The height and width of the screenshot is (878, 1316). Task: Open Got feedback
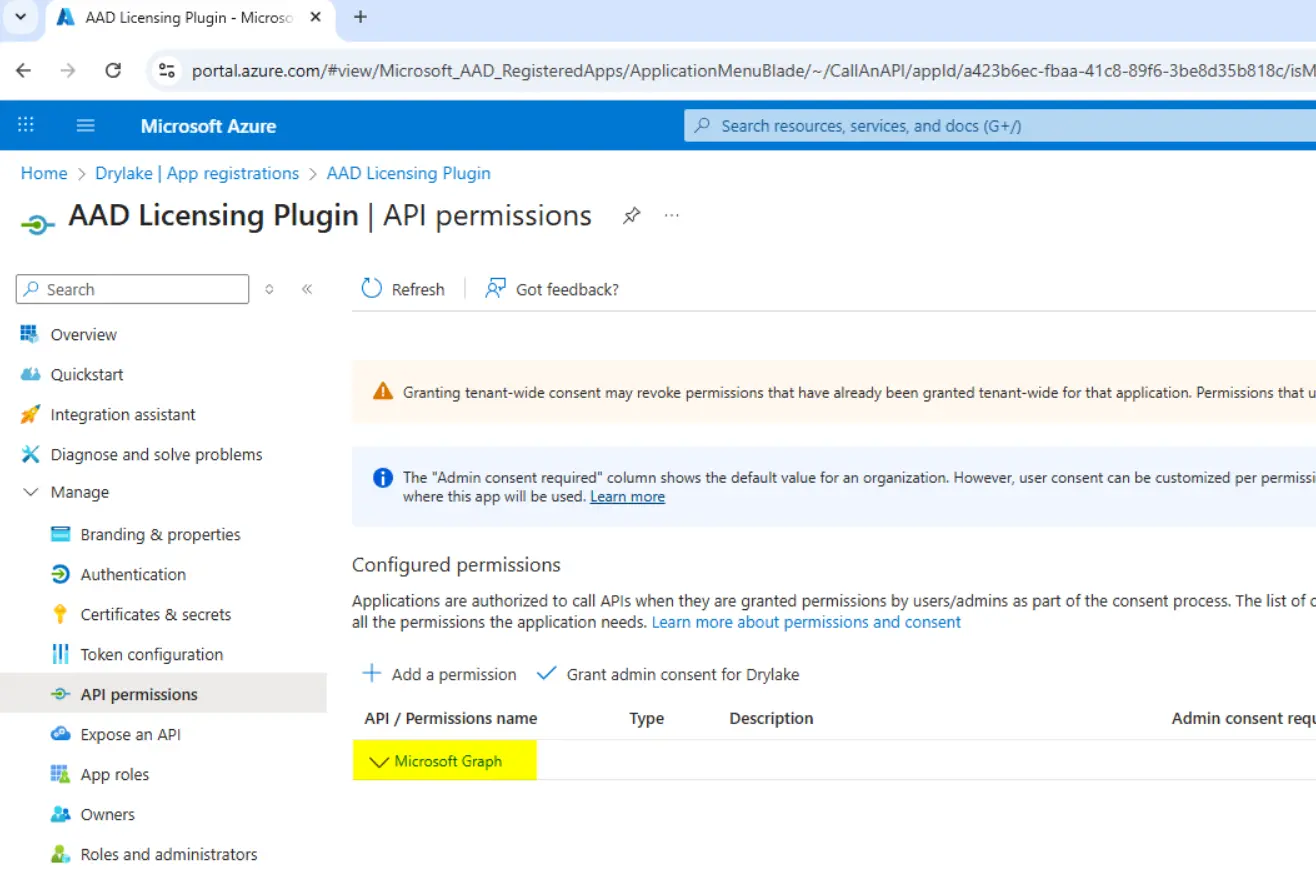(552, 289)
